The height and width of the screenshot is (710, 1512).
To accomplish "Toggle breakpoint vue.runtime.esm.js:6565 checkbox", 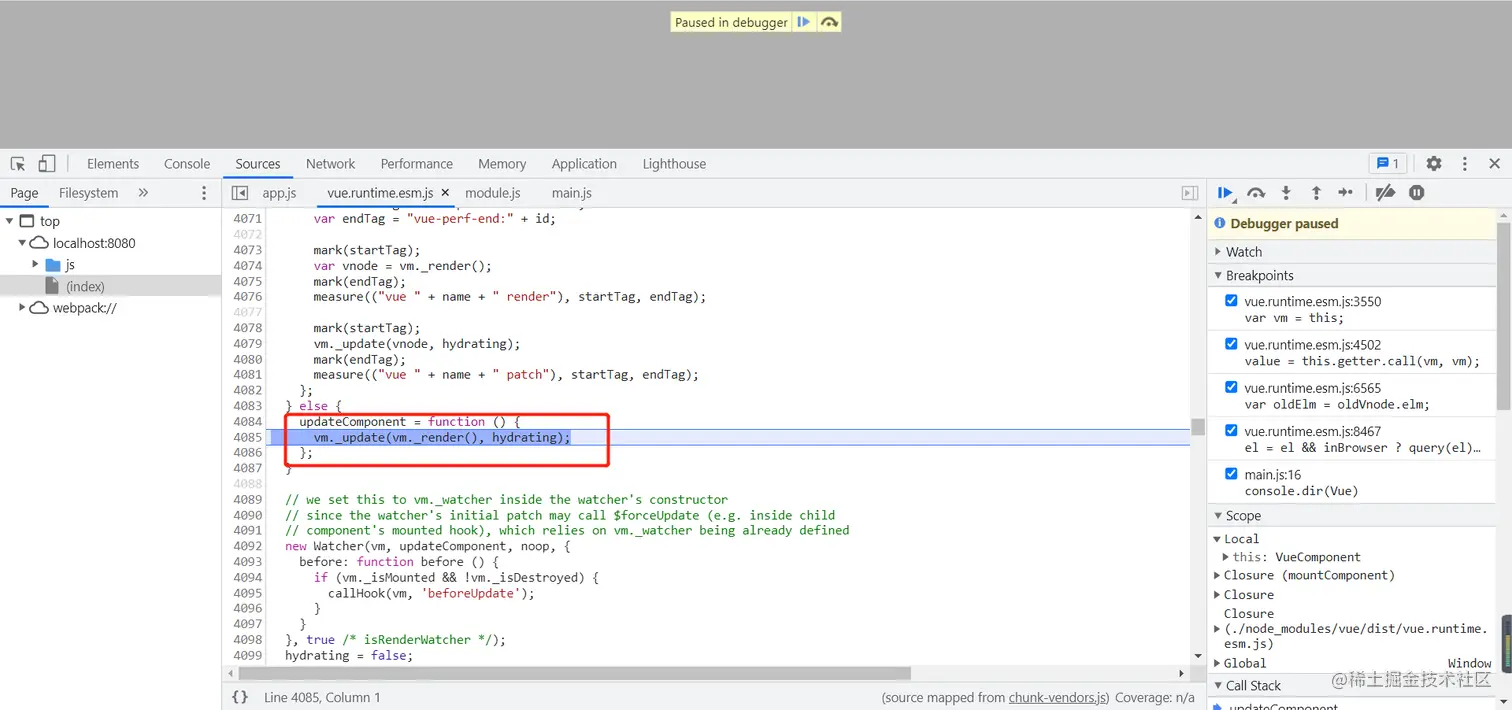I will (1231, 387).
